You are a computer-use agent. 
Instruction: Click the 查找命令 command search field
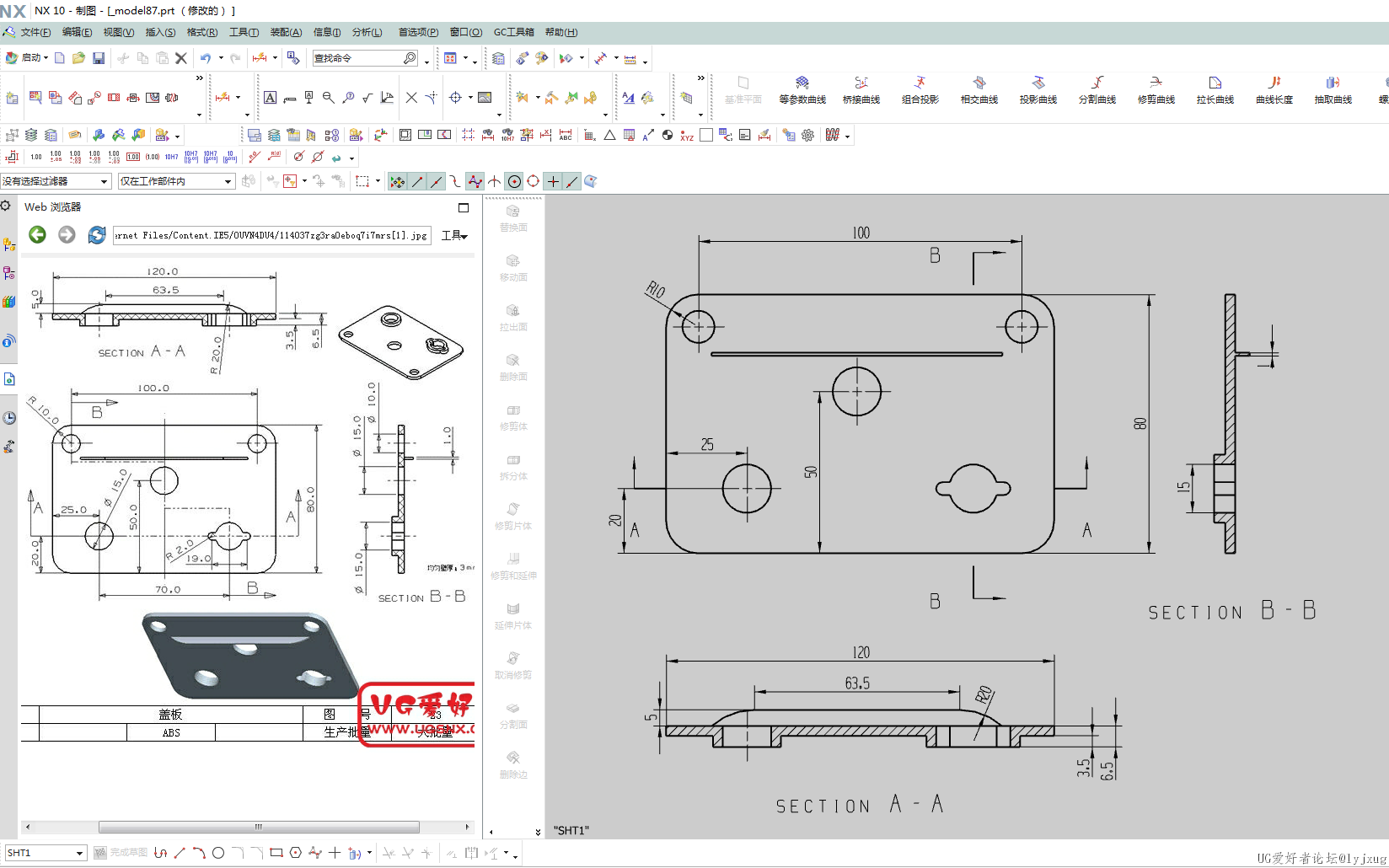coord(365,58)
